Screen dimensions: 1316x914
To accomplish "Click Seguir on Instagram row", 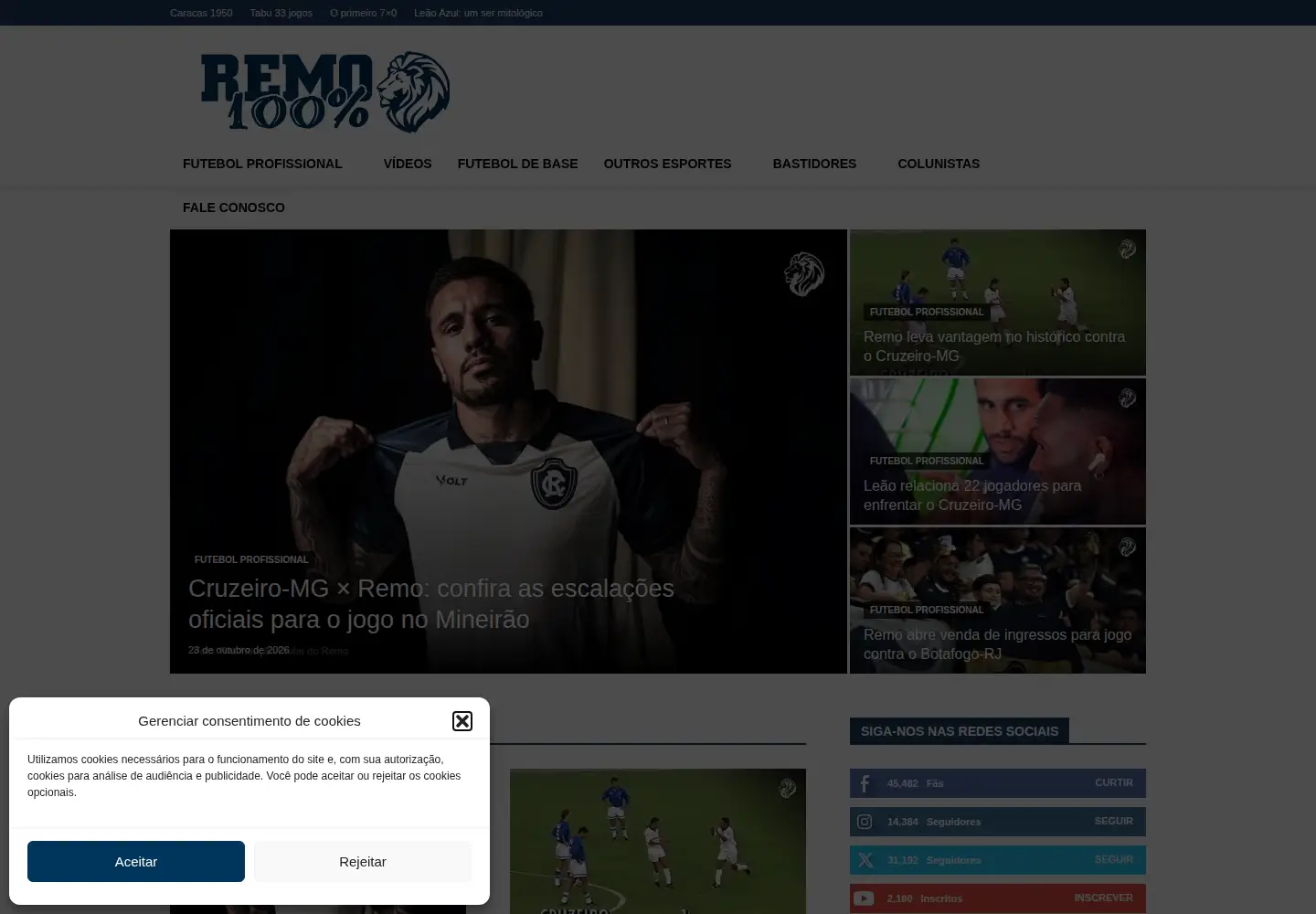I will point(1114,821).
